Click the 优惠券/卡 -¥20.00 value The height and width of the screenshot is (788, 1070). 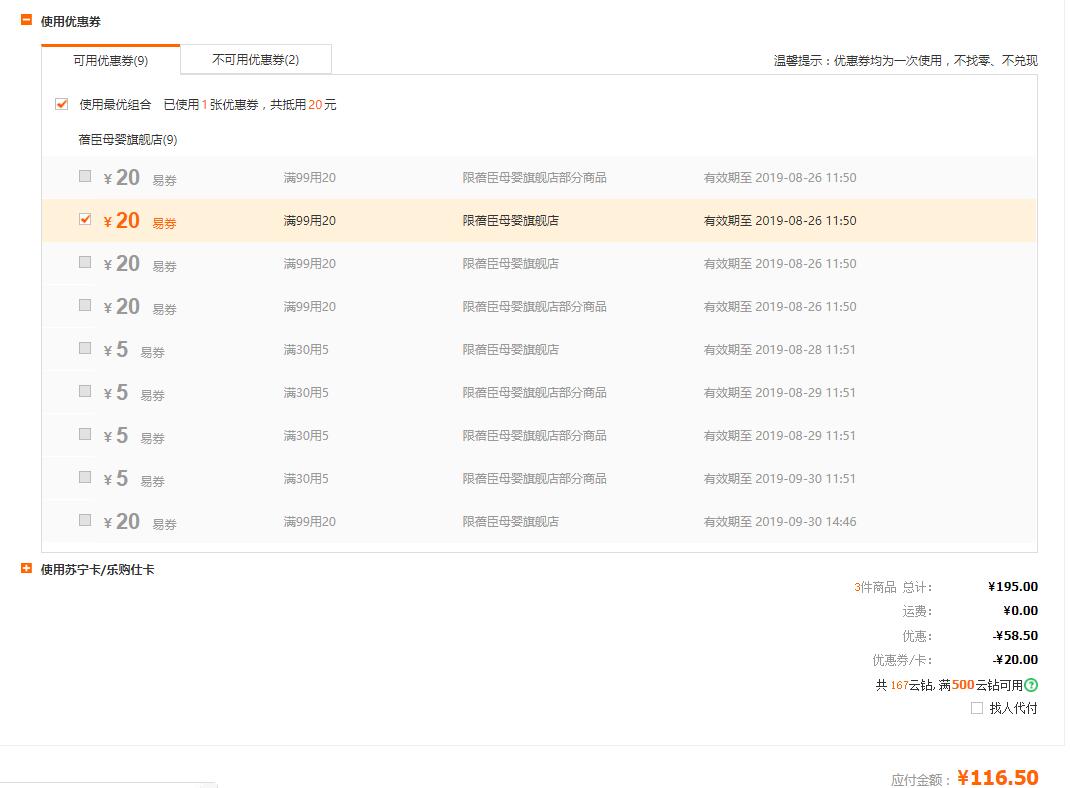[x=1015, y=660]
